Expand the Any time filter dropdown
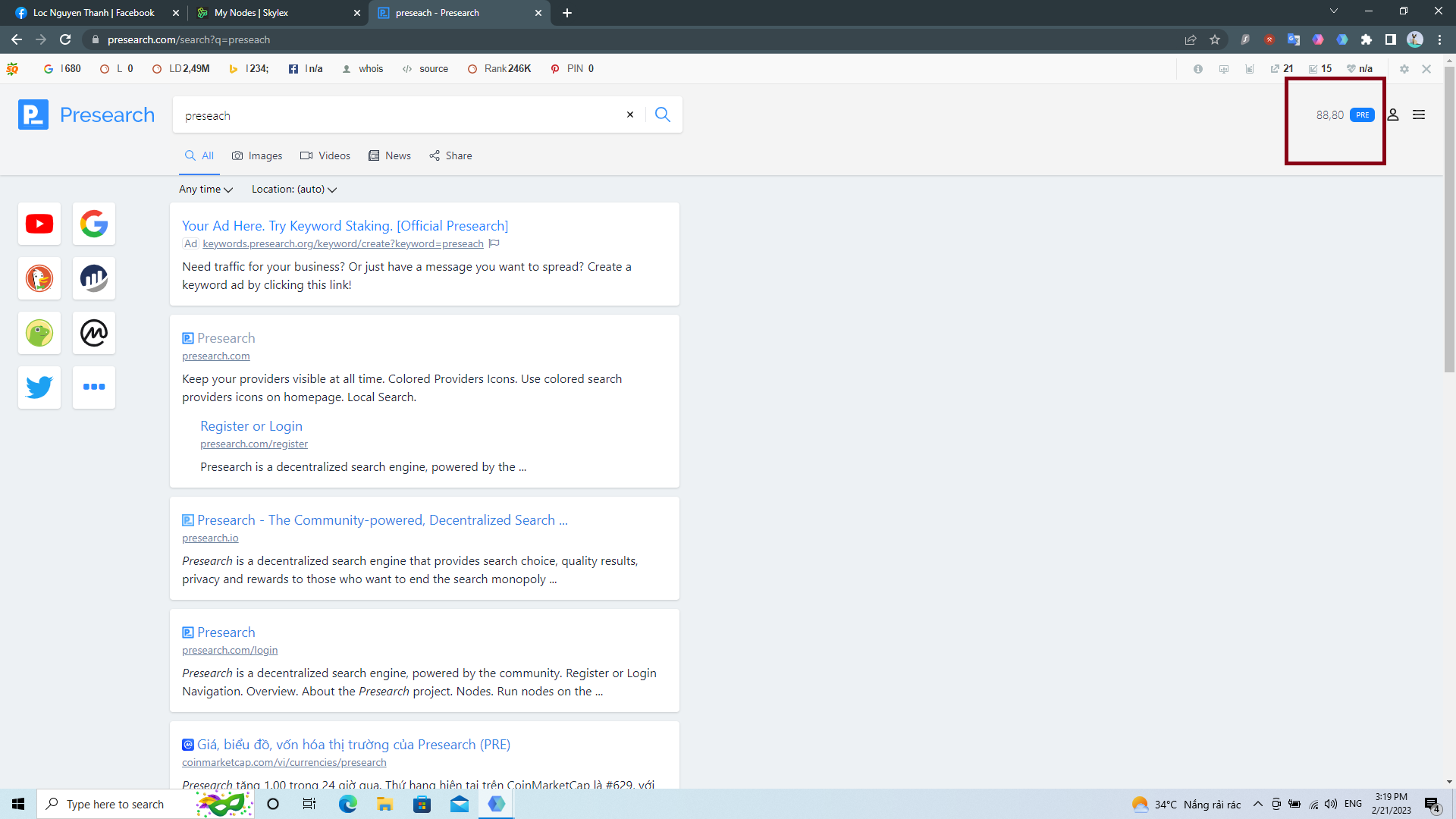 tap(206, 189)
